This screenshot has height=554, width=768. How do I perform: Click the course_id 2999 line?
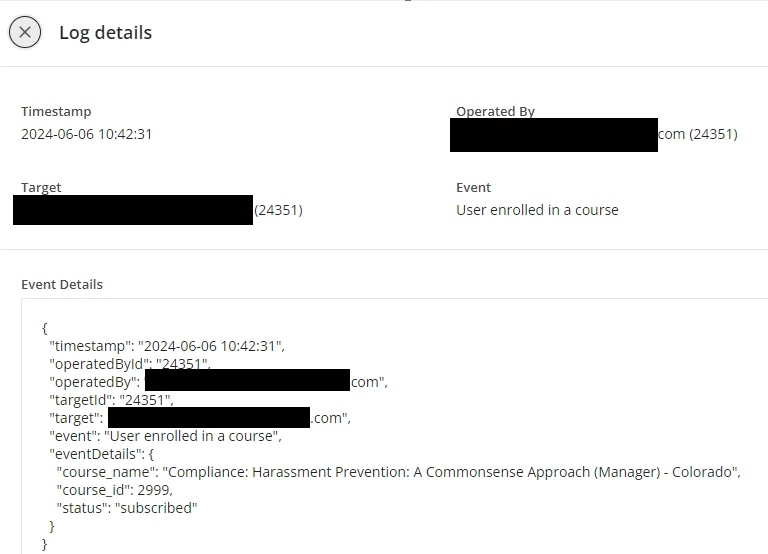click(114, 490)
